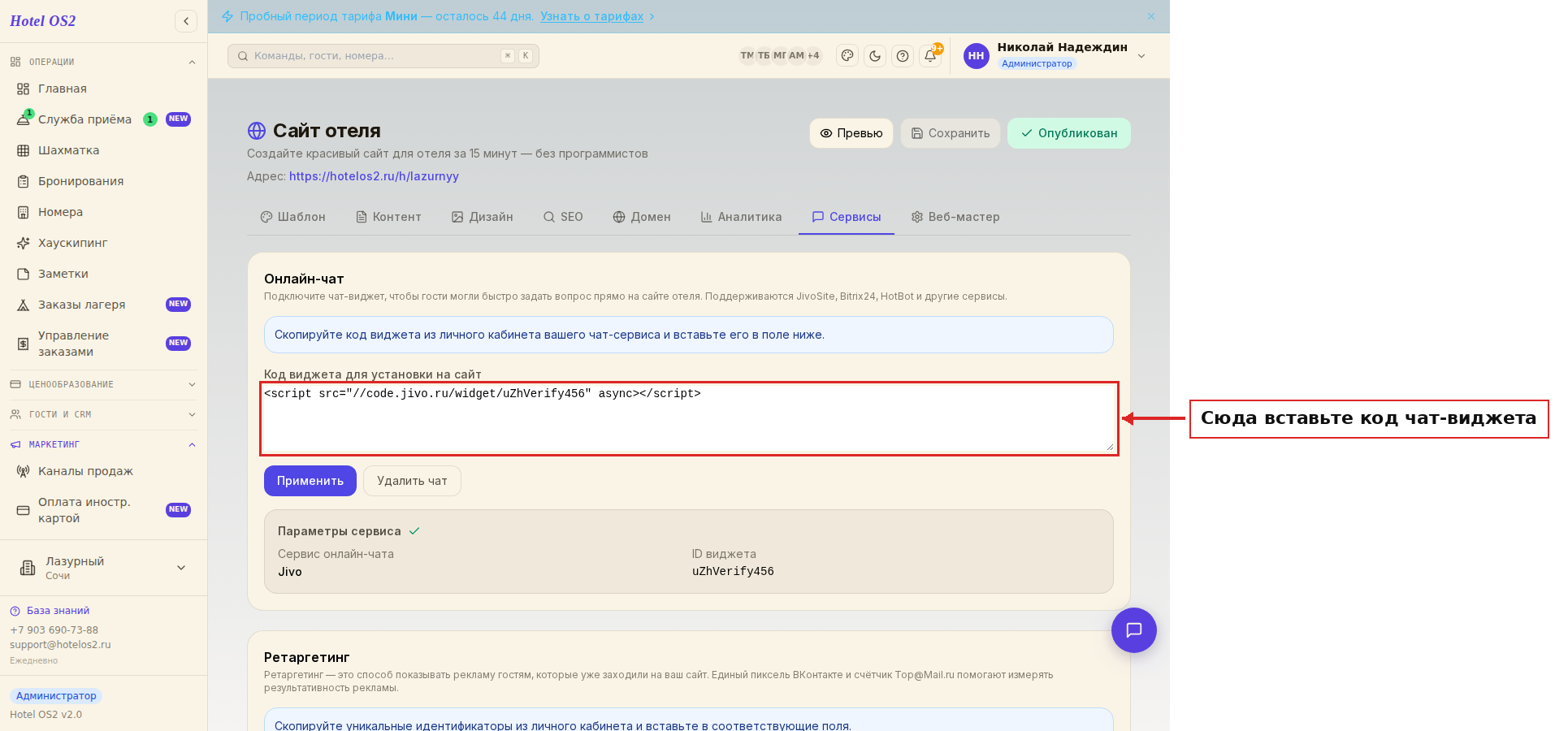The image size is (1568, 731).
Task: Click the +4 team members avatar
Action: (x=813, y=55)
